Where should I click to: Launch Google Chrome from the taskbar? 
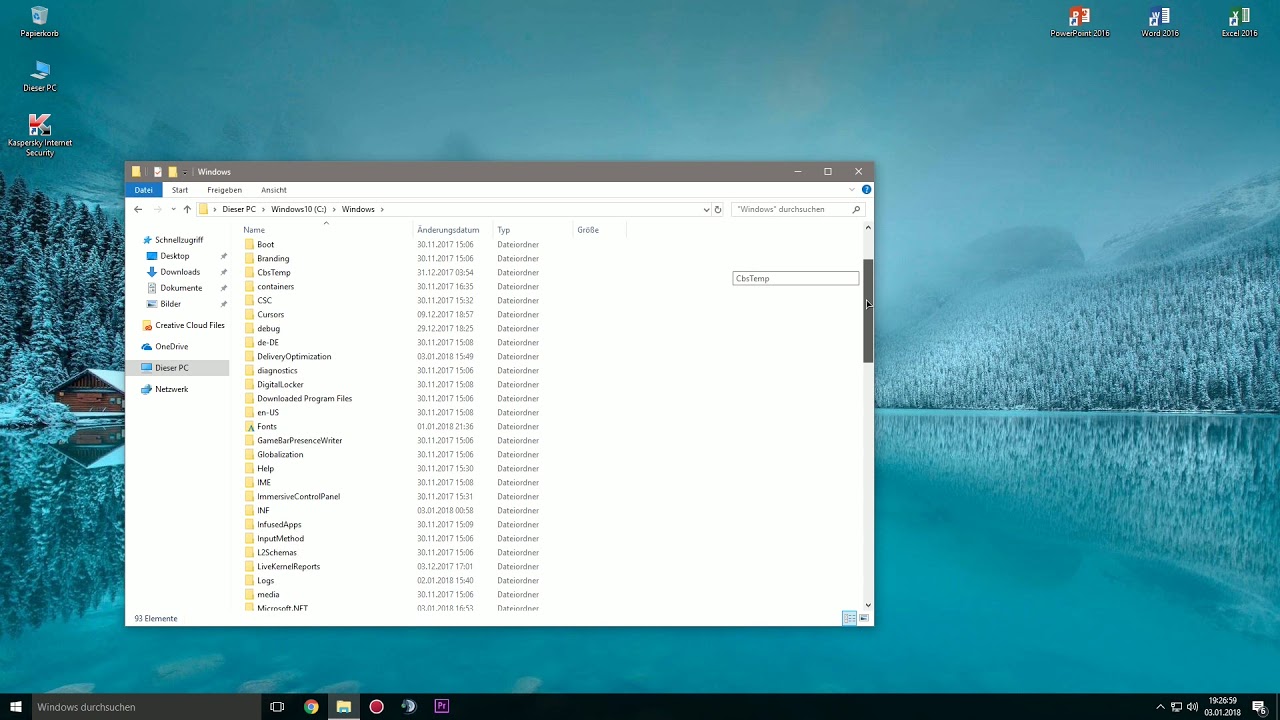point(311,707)
